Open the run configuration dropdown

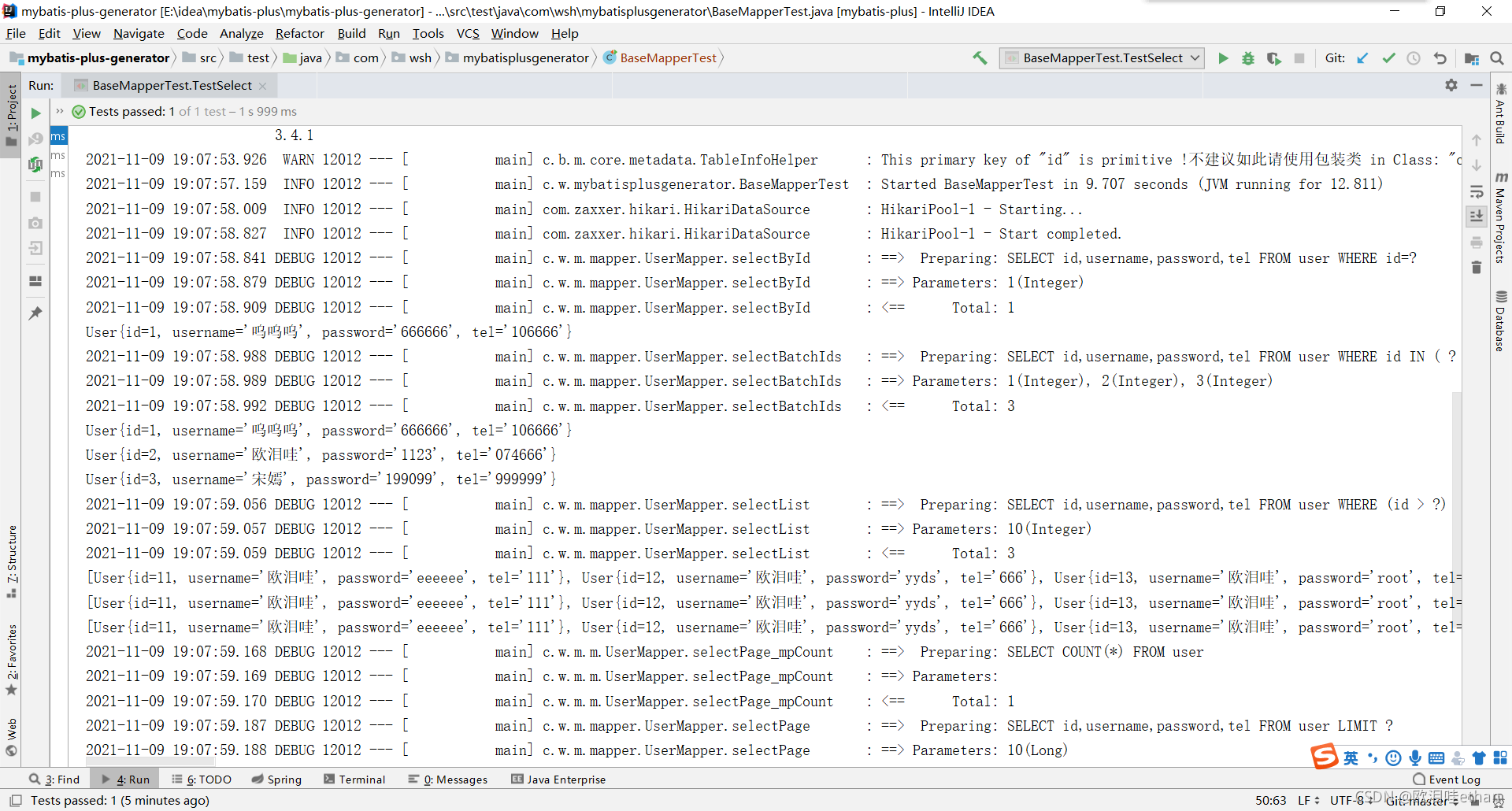[1102, 58]
